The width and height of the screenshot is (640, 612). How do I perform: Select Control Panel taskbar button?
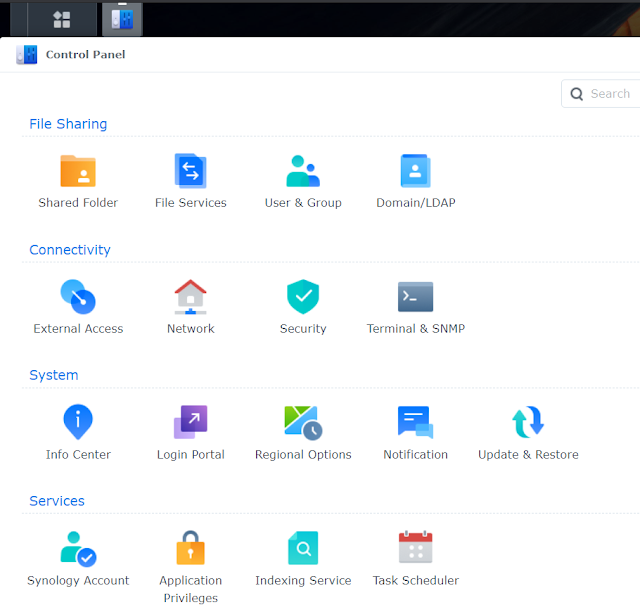click(122, 19)
